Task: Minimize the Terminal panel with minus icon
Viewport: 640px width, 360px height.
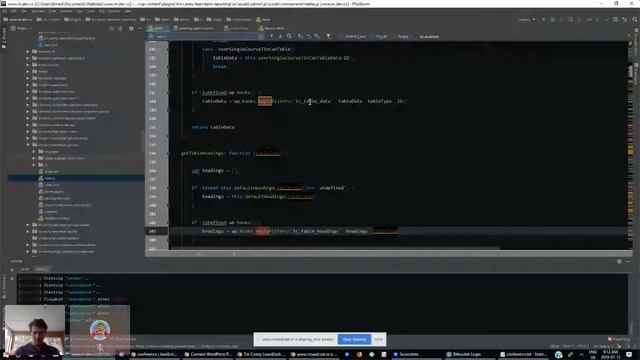Action: point(628,261)
